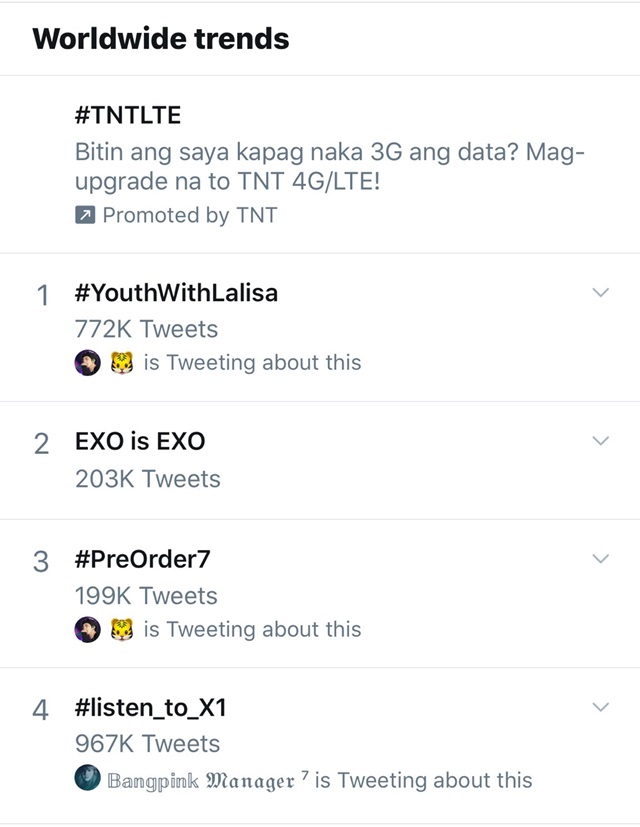
Task: Open chevron menu for #PreOrder7 trend
Action: coord(601,559)
